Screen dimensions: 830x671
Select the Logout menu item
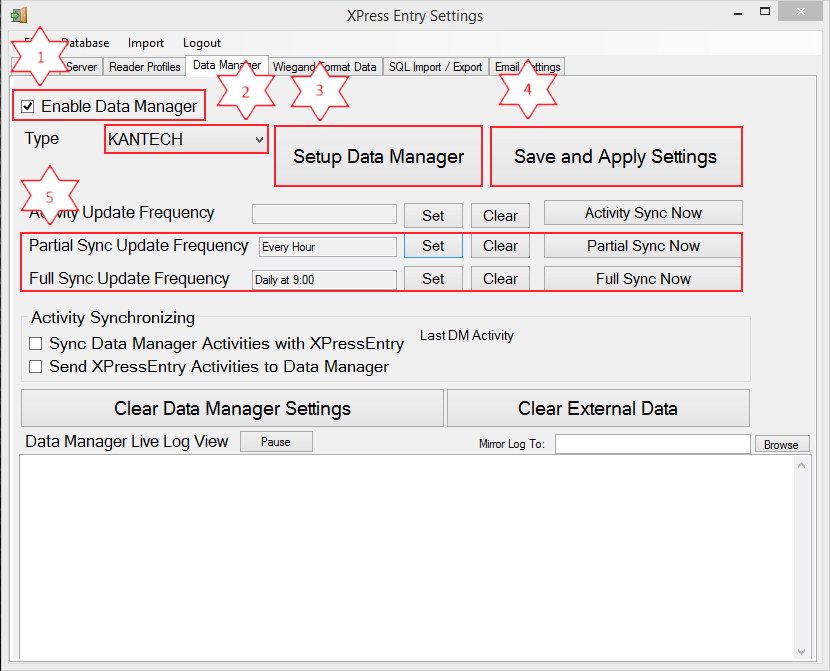202,43
